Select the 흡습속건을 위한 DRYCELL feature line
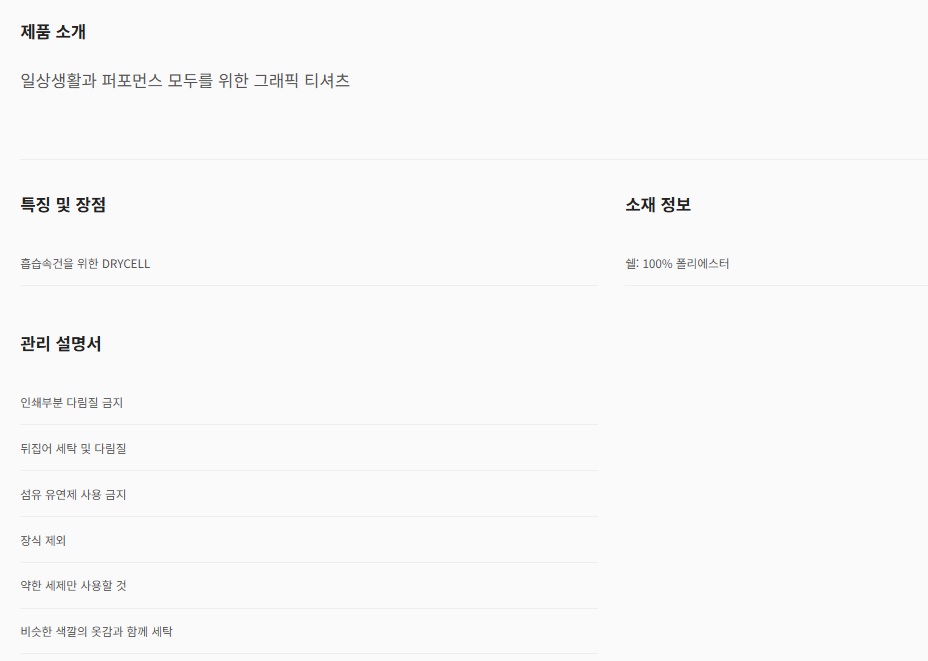The width and height of the screenshot is (928, 661). coord(85,263)
